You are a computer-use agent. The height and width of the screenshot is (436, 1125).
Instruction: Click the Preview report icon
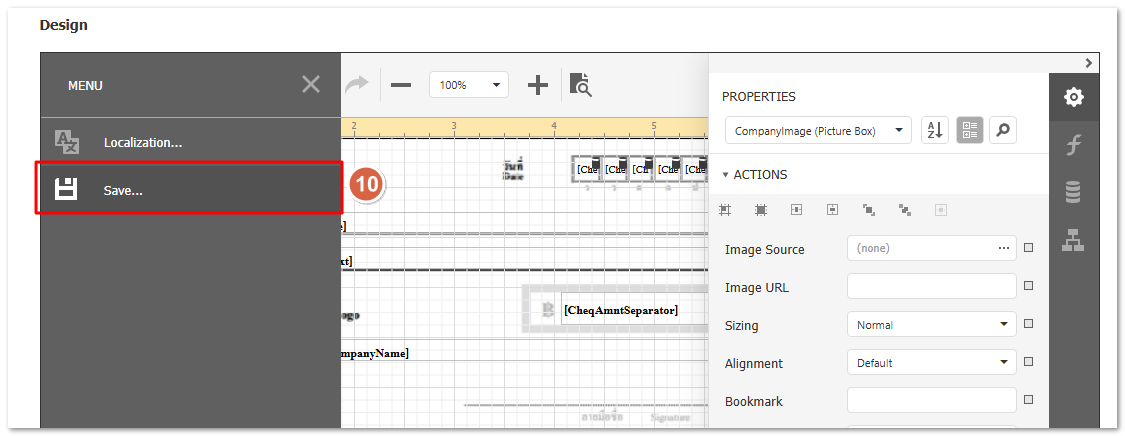pos(580,85)
